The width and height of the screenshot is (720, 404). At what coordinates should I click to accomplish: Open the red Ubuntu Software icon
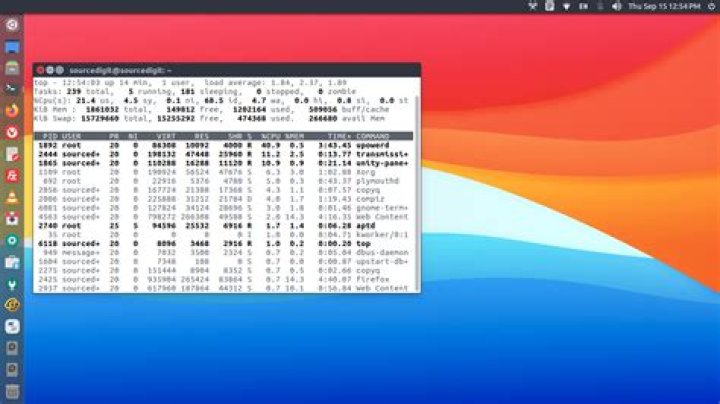point(12,176)
